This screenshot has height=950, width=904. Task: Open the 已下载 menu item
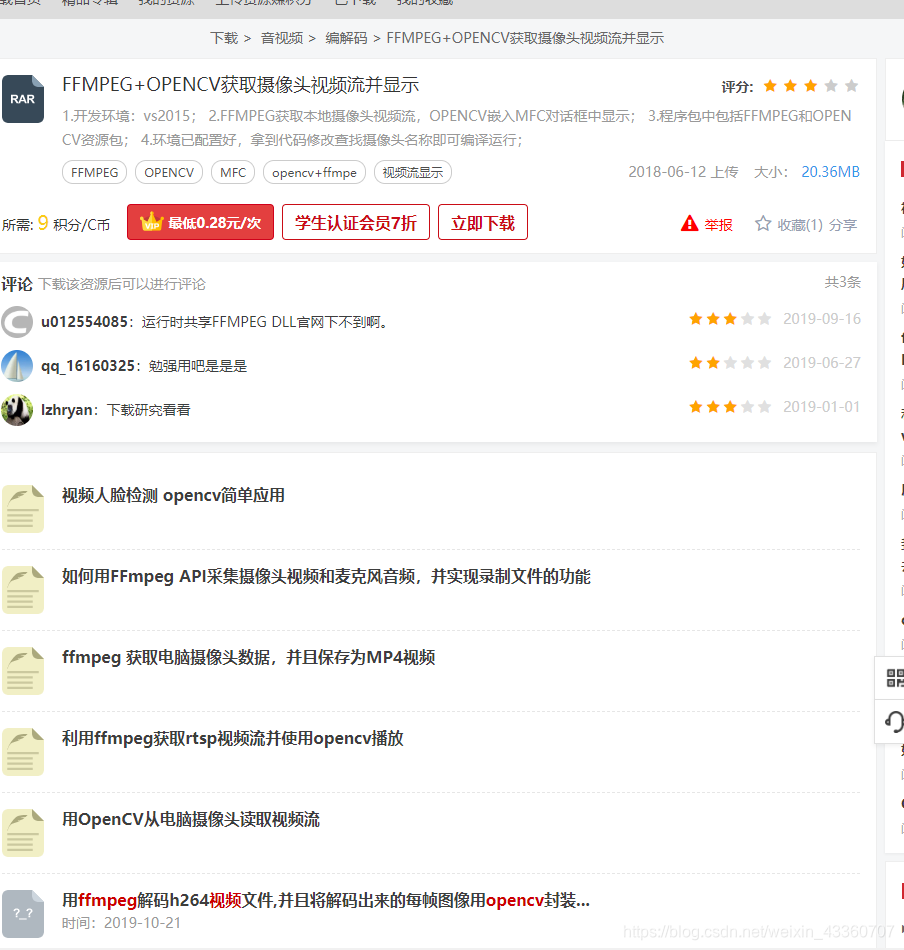(x=354, y=3)
